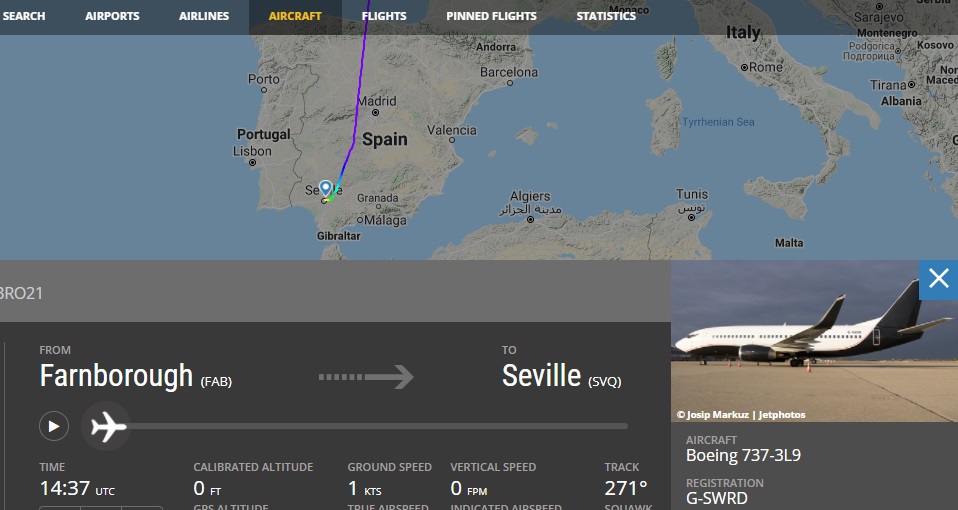
Task: Click the Boeing 737-3L9 aircraft type
Action: [743, 456]
